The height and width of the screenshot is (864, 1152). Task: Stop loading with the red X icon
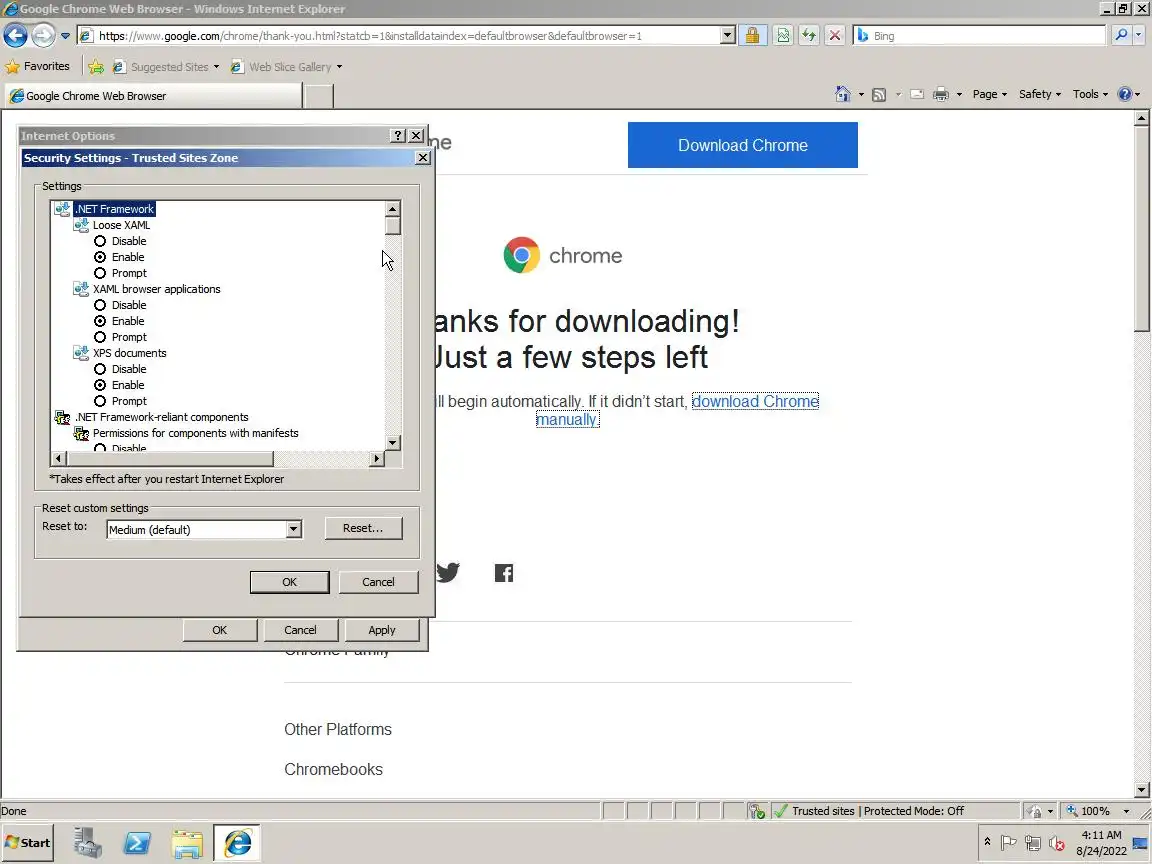click(835, 35)
